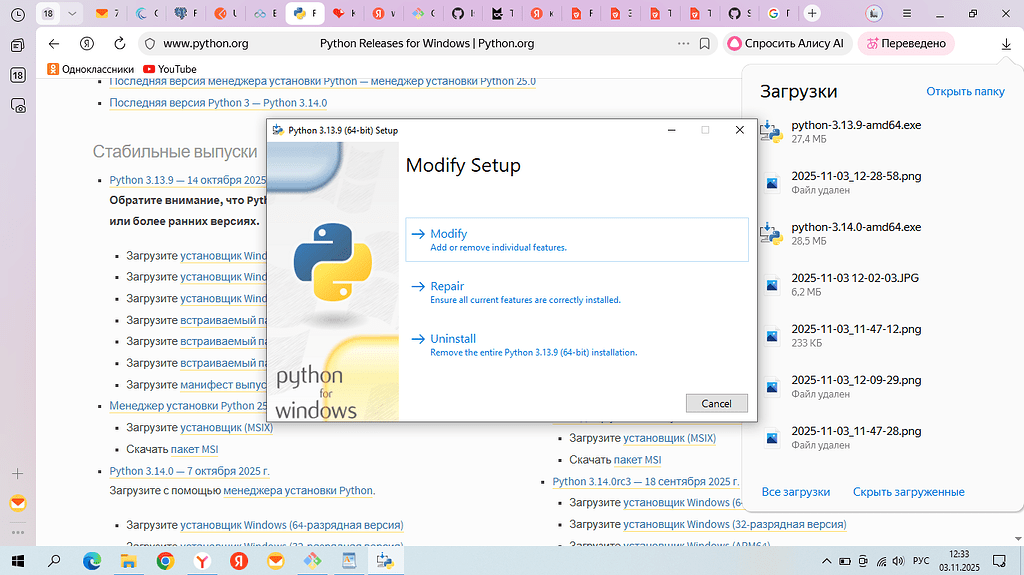Open browser downloads arrow icon

(1006, 44)
